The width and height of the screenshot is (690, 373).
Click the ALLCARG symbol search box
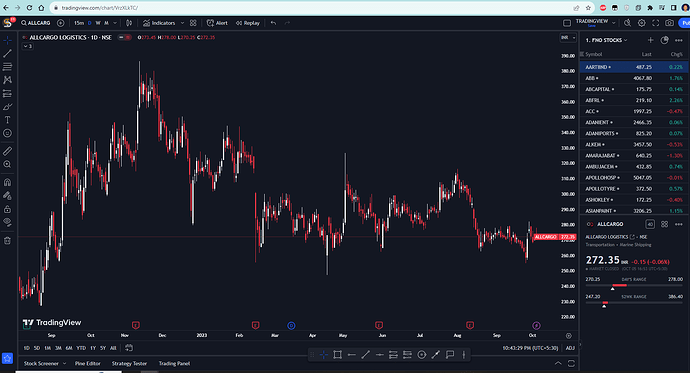36,23
